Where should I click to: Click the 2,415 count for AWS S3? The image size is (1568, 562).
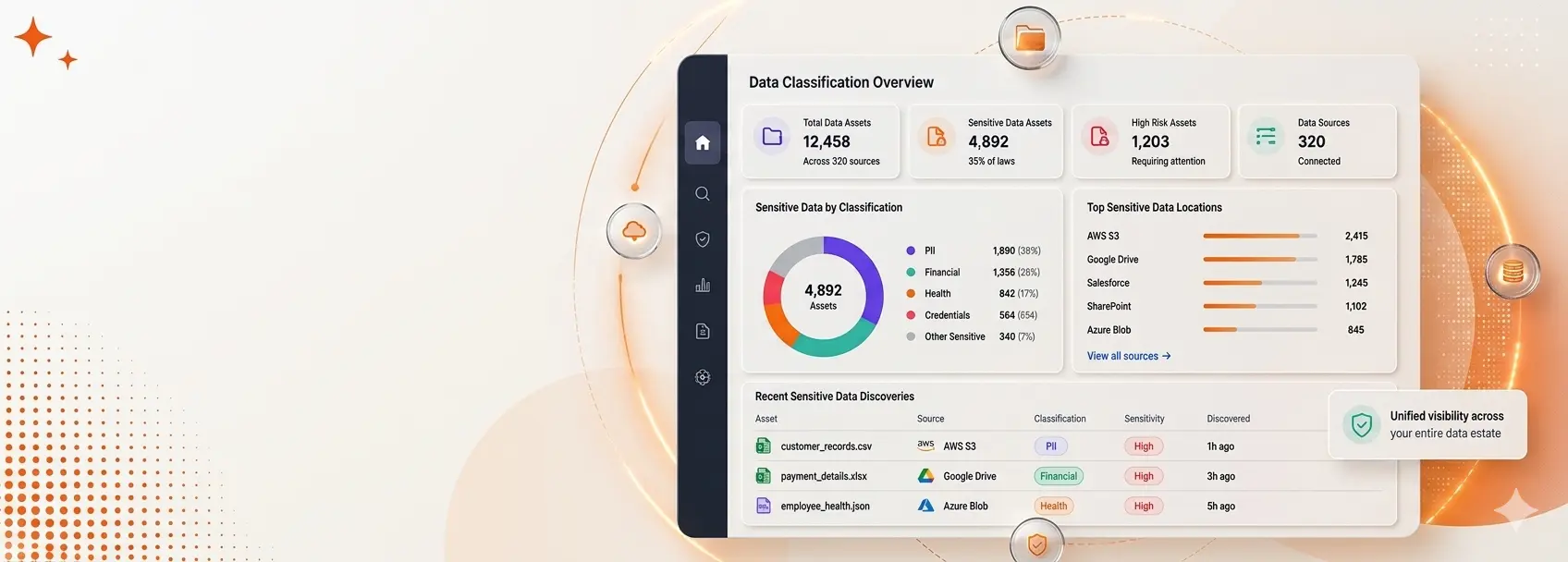[1356, 236]
